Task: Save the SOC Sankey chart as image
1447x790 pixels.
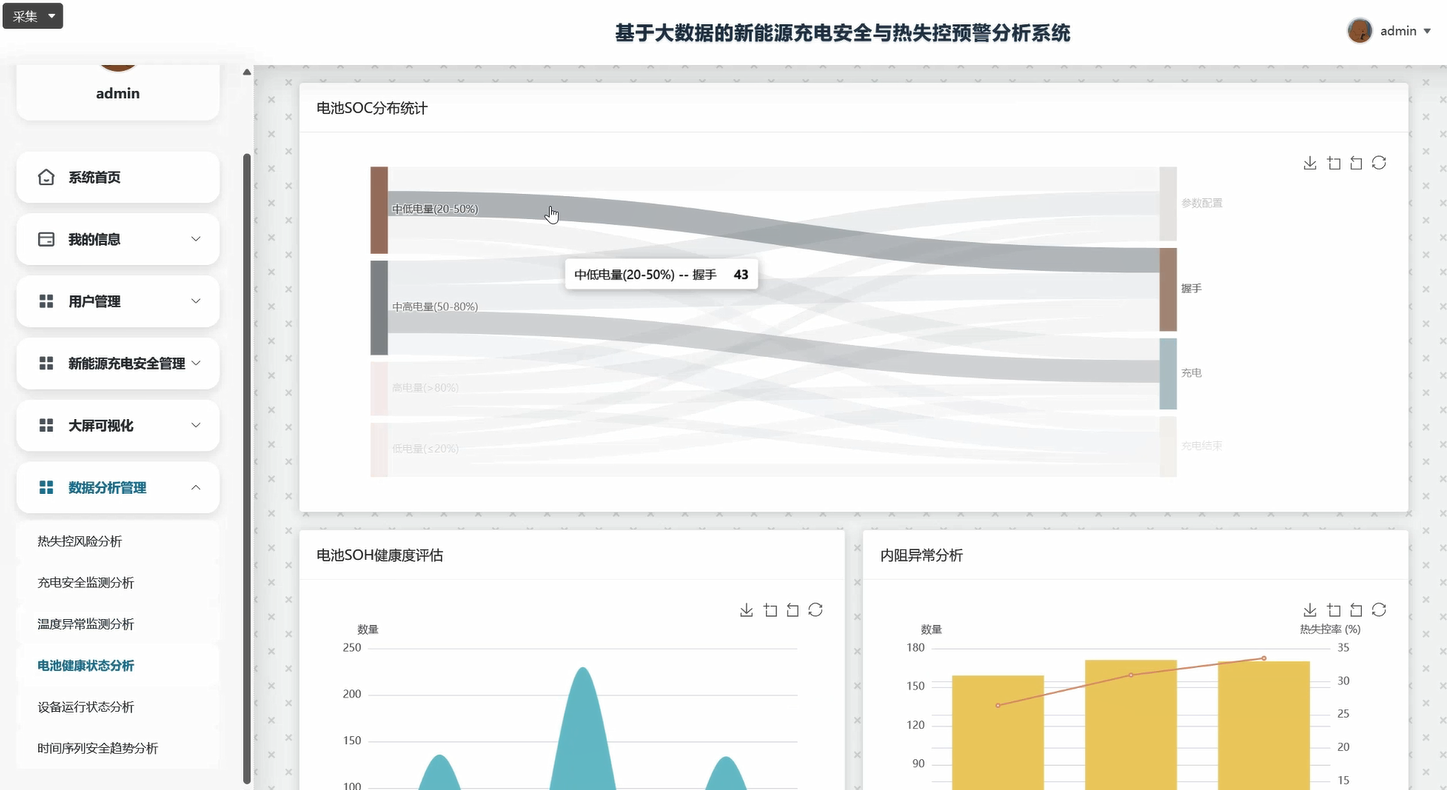Action: [1310, 163]
